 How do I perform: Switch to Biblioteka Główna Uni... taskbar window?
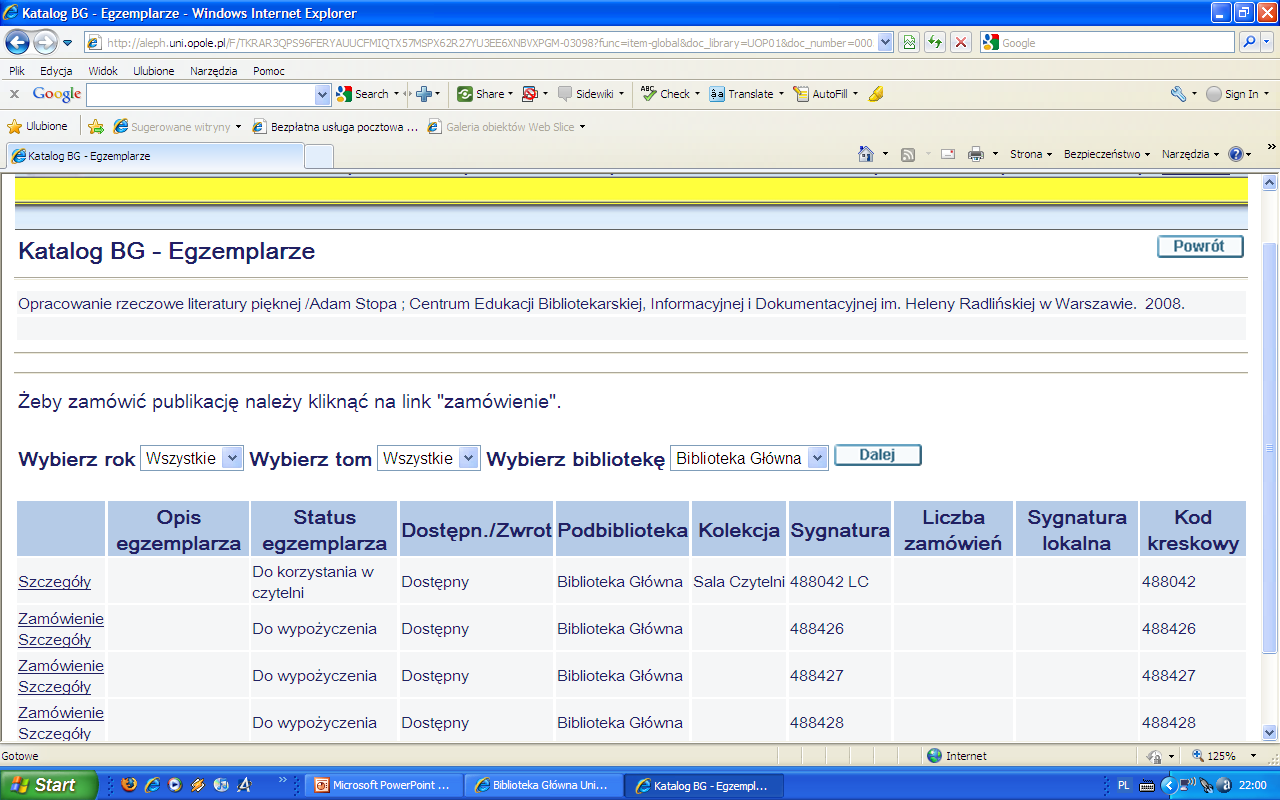[x=541, y=785]
